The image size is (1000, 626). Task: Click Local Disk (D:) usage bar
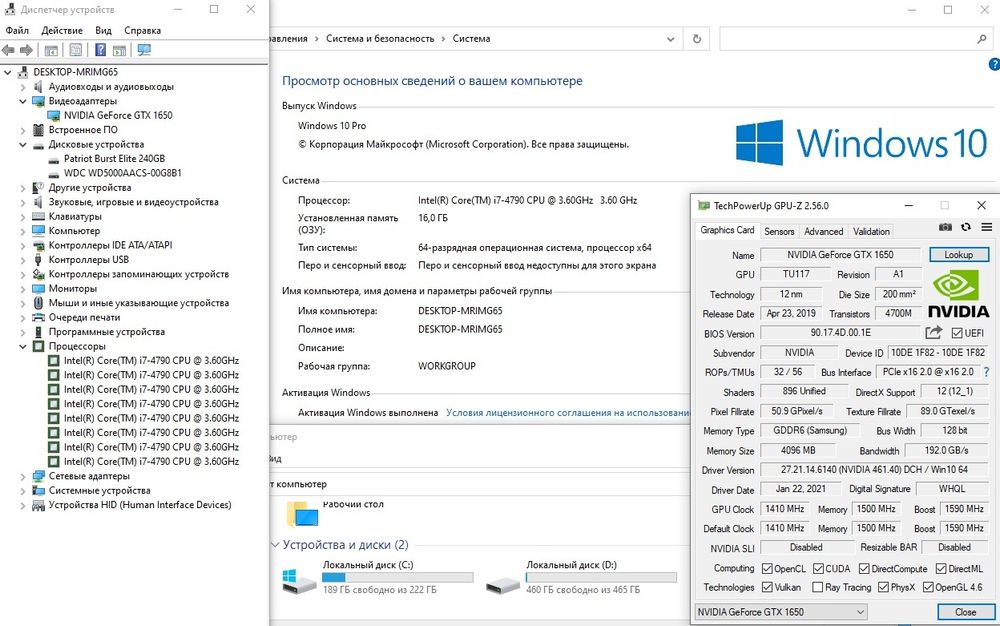[x=601, y=577]
